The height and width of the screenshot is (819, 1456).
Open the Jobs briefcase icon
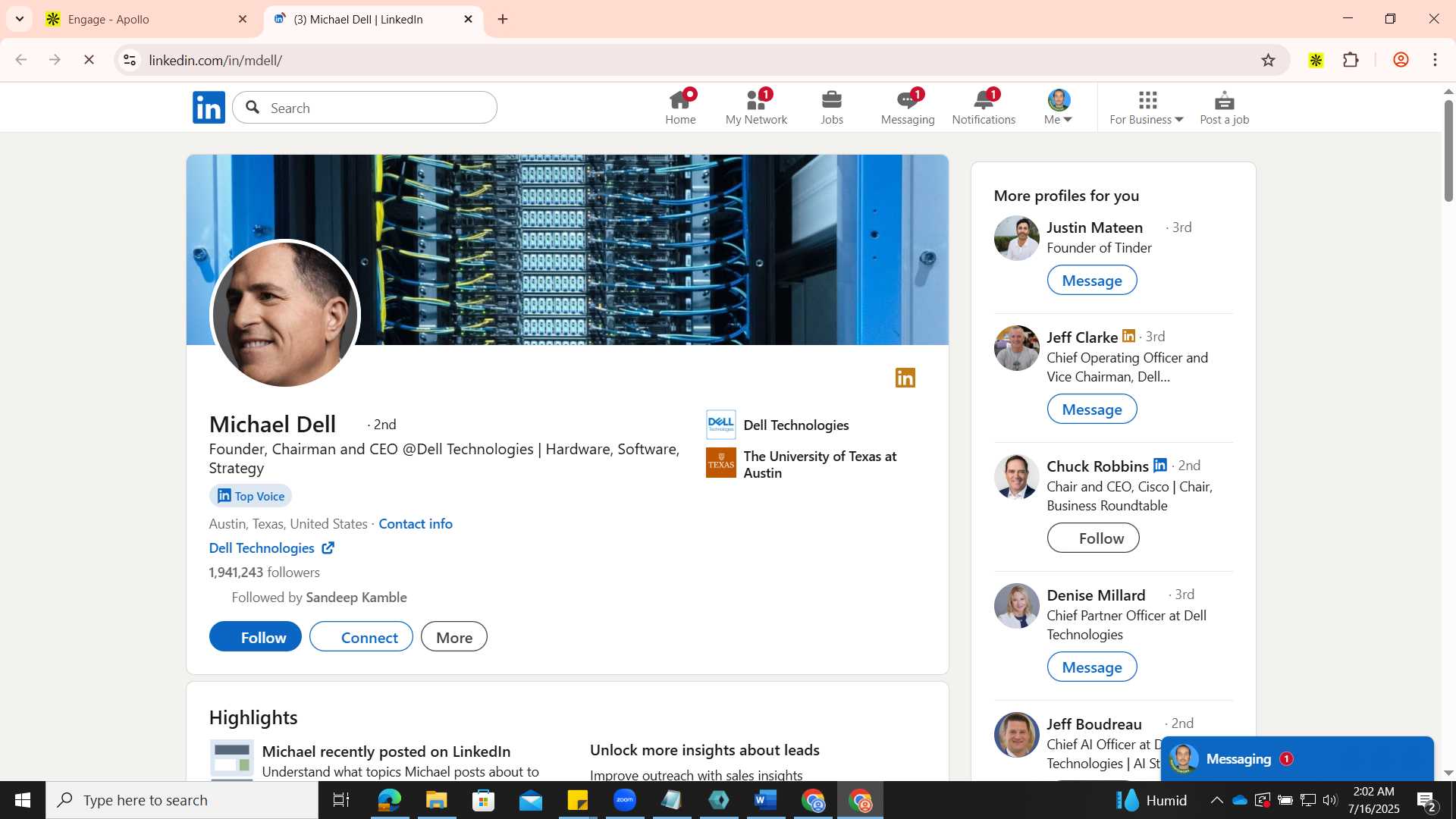tap(832, 108)
